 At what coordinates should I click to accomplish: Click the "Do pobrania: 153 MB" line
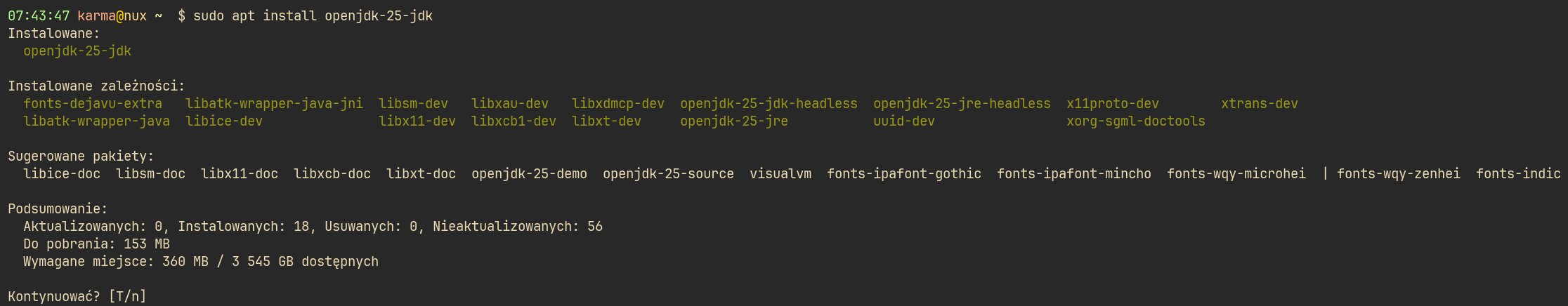[96, 244]
